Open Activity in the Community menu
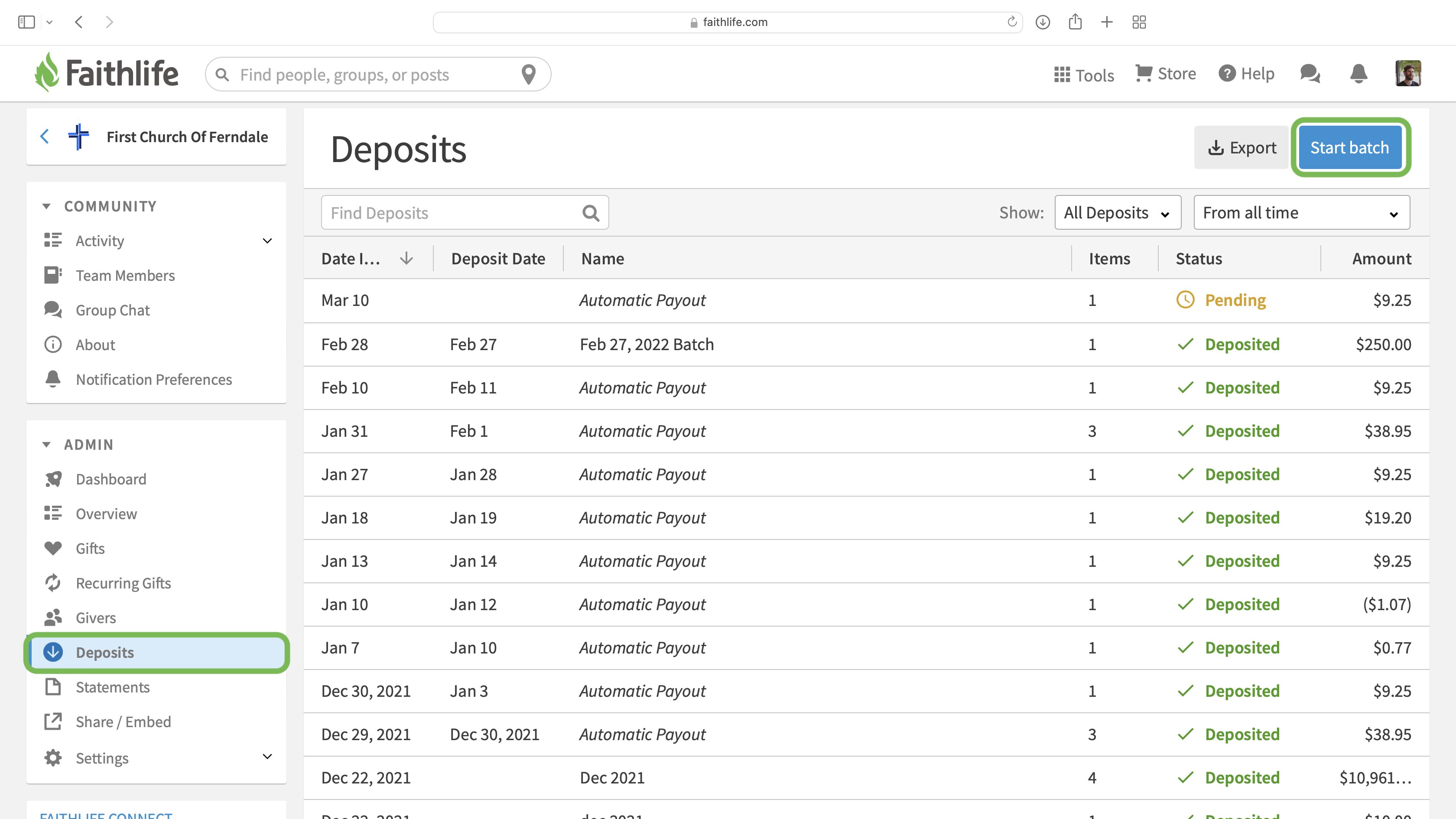The height and width of the screenshot is (819, 1456). click(x=100, y=241)
